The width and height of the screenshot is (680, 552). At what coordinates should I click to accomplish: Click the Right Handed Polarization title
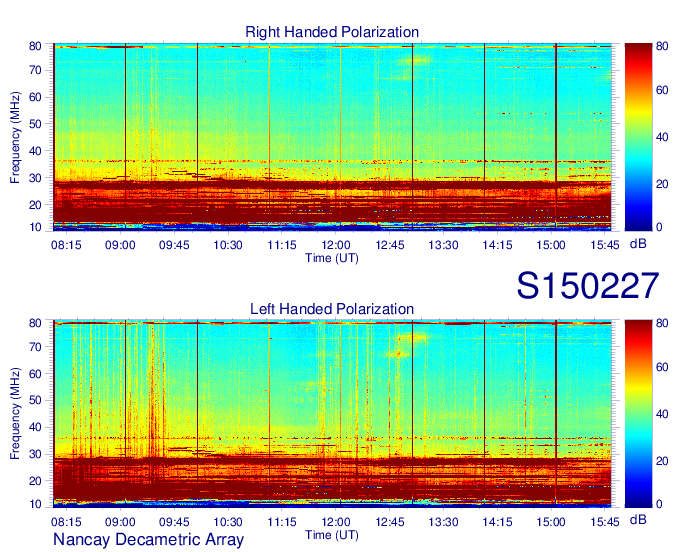[332, 32]
